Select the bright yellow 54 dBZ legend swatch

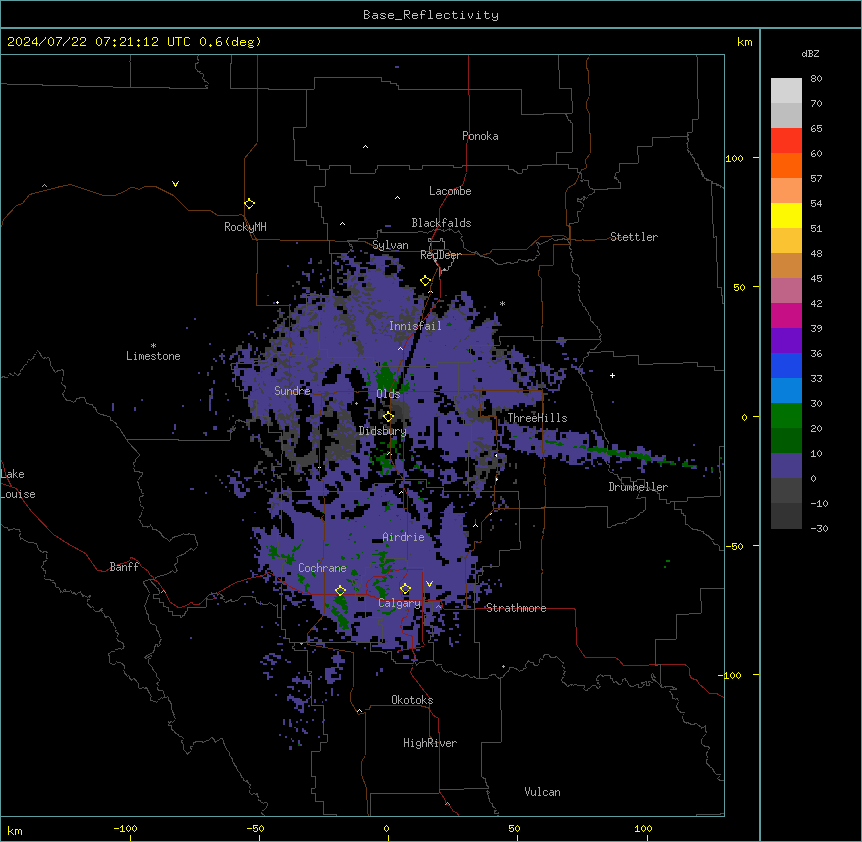[786, 215]
